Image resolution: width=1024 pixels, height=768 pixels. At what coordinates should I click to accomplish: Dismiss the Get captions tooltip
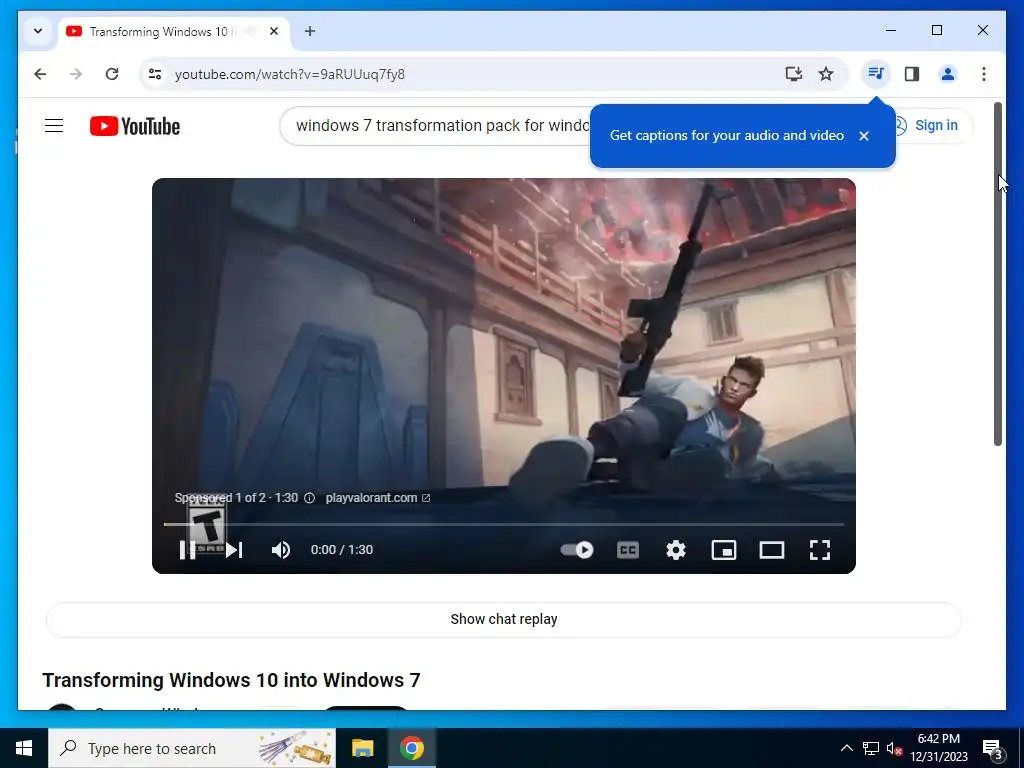pyautogui.click(x=864, y=136)
